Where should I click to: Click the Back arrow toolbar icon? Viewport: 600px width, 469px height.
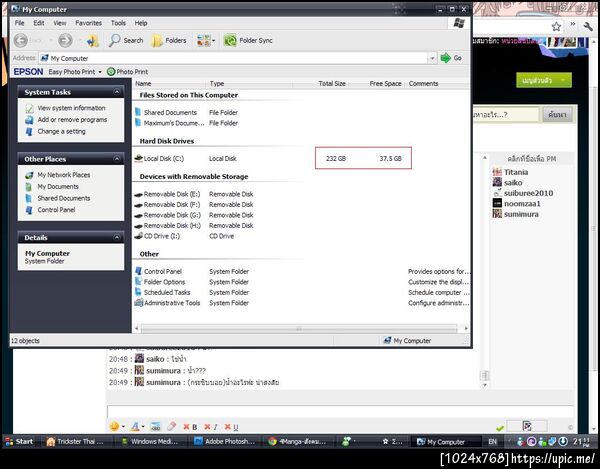(x=21, y=40)
